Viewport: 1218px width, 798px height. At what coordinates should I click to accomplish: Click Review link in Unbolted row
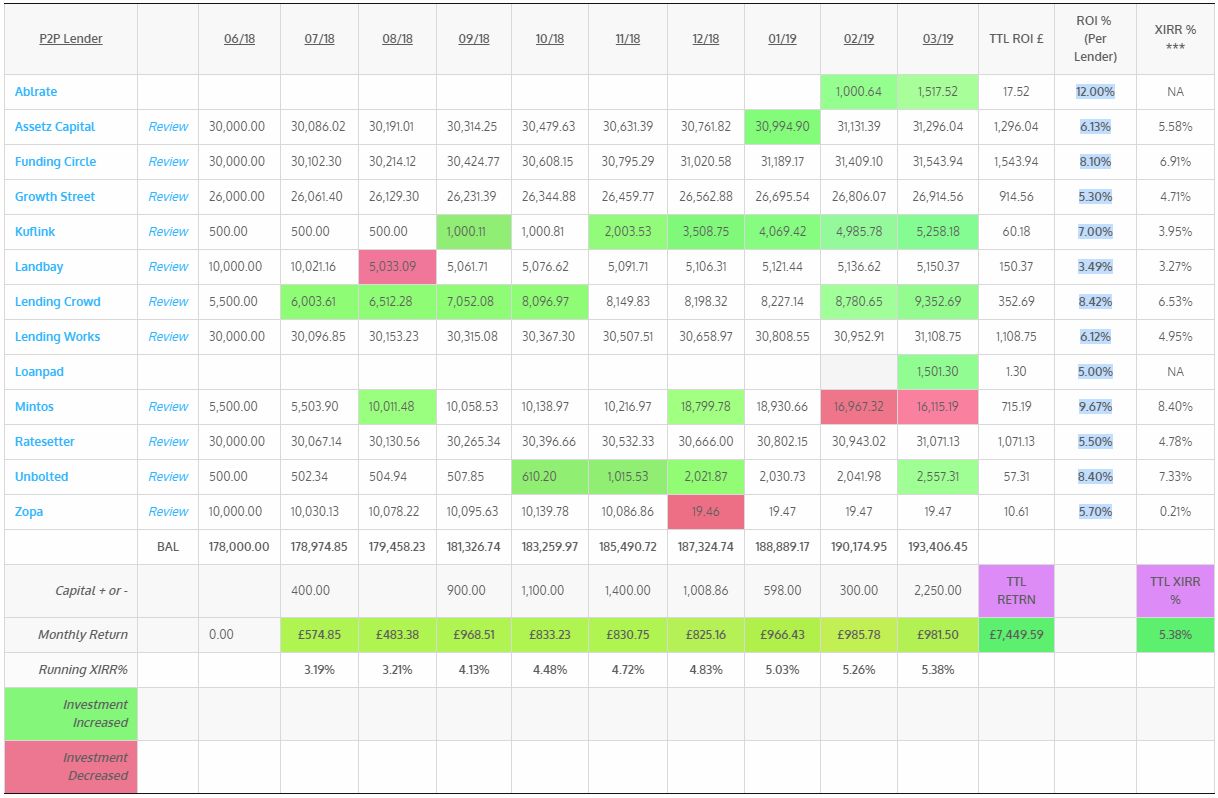pyautogui.click(x=168, y=477)
